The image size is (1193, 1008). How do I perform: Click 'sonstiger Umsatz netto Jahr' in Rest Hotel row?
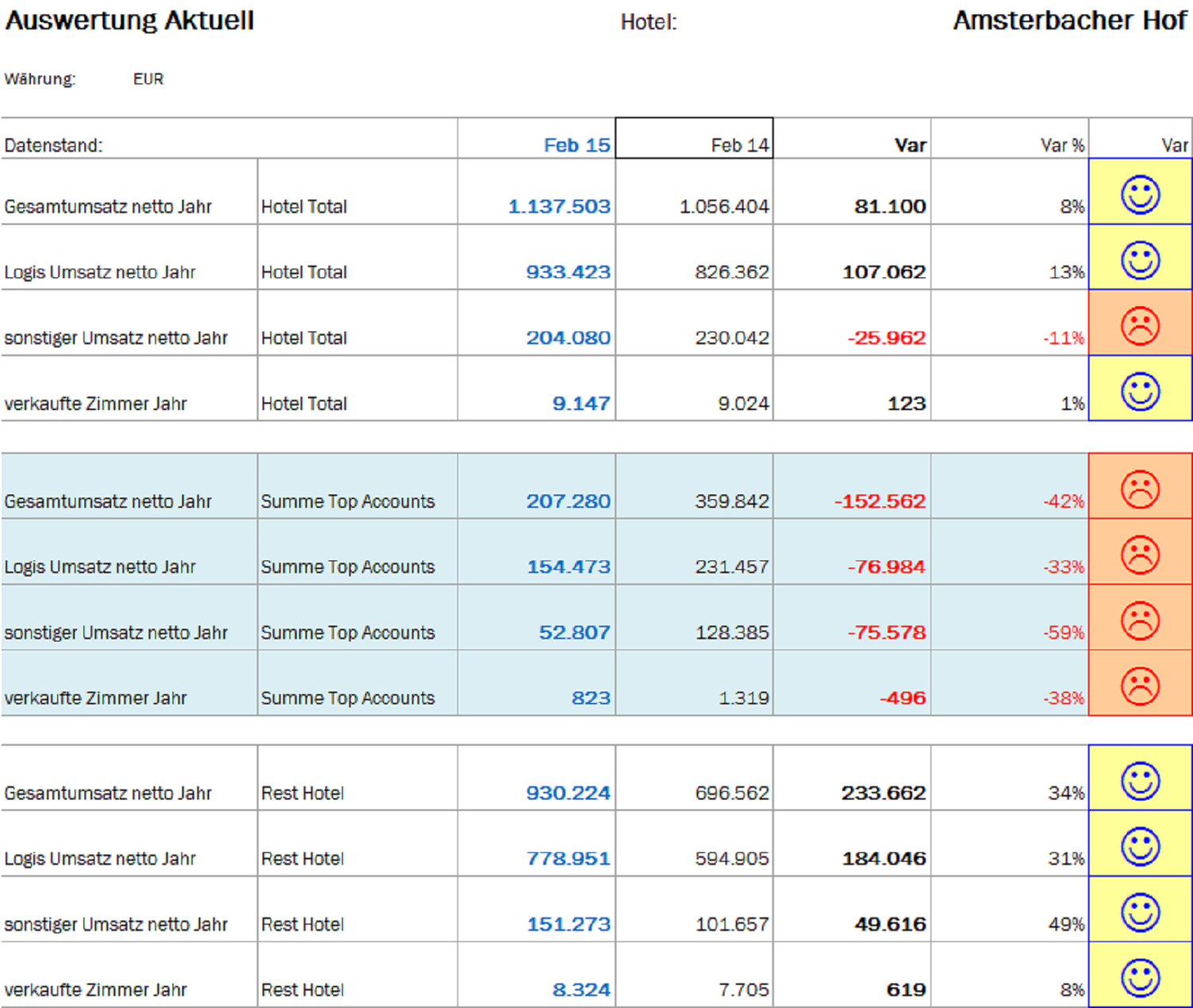(x=116, y=925)
